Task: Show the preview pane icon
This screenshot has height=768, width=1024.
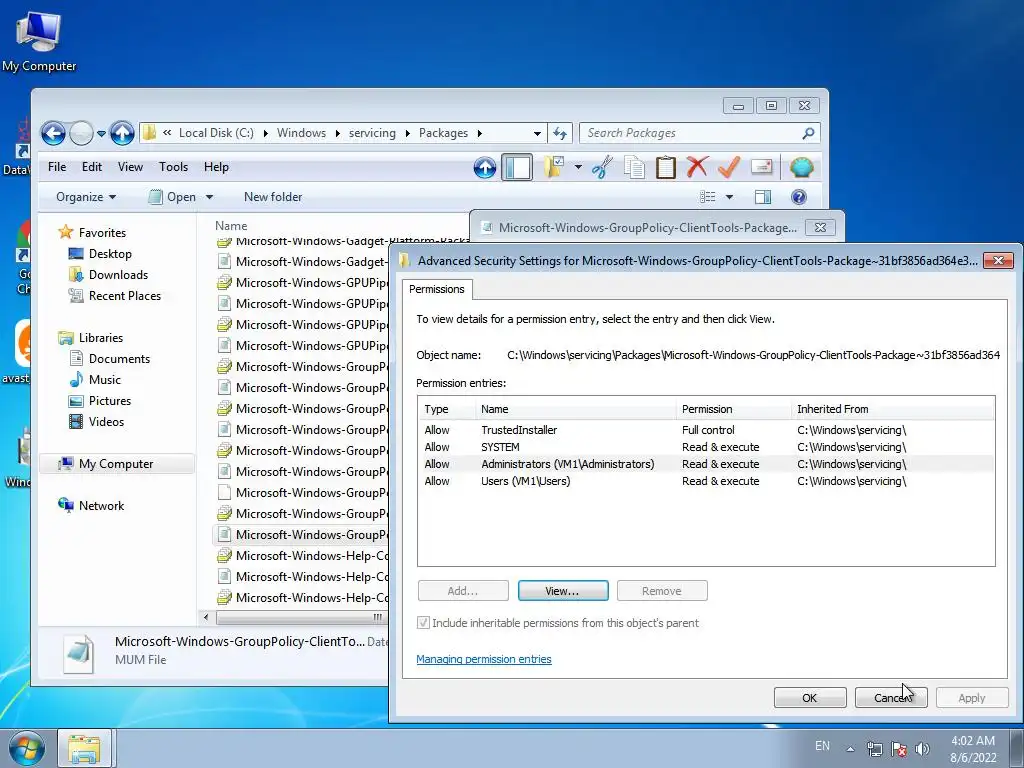Action: click(763, 197)
